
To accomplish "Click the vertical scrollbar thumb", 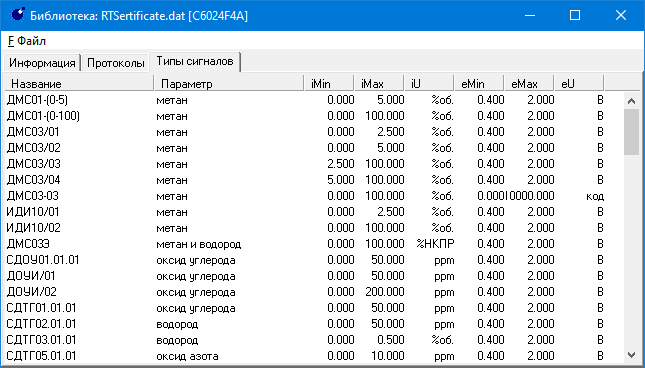I will [x=631, y=132].
